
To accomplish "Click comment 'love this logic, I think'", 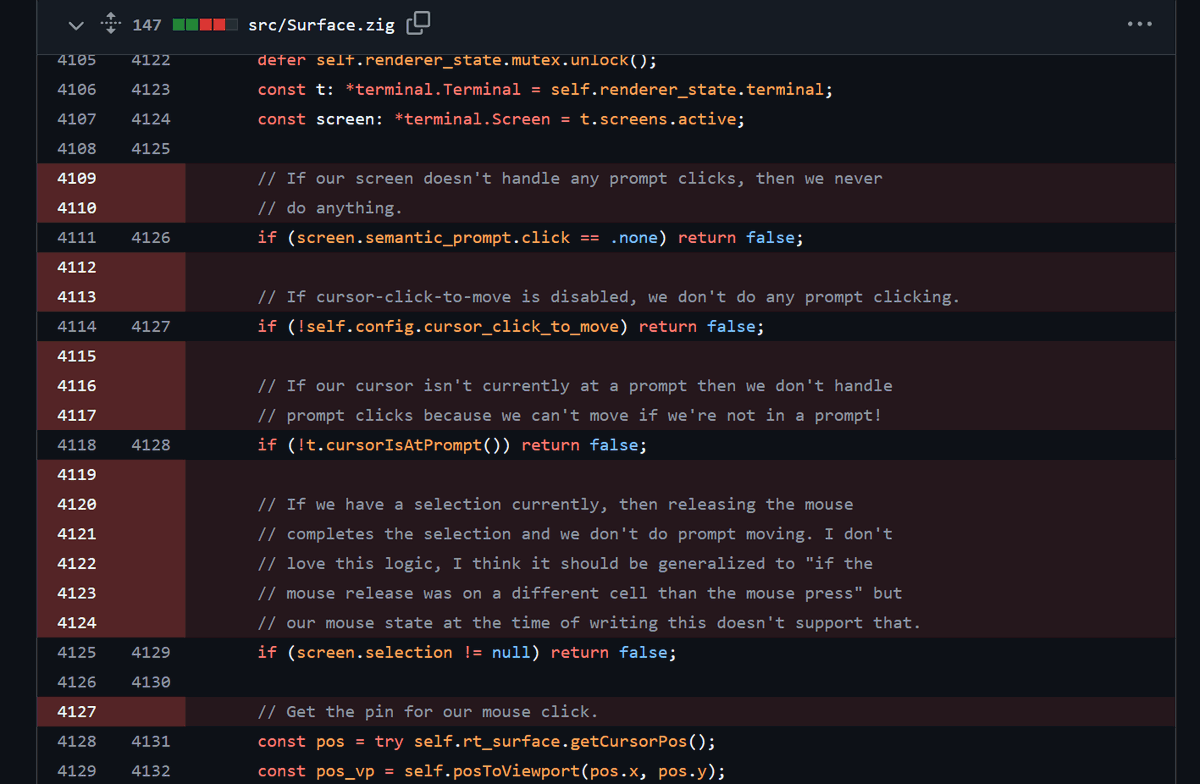I will coord(565,563).
